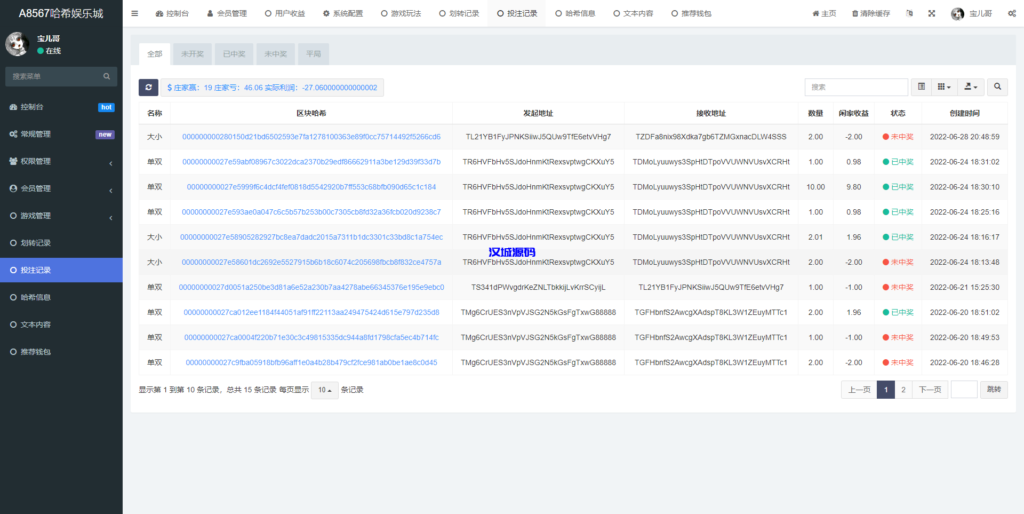
Task: Click the 9.80 profit cell
Action: point(854,187)
